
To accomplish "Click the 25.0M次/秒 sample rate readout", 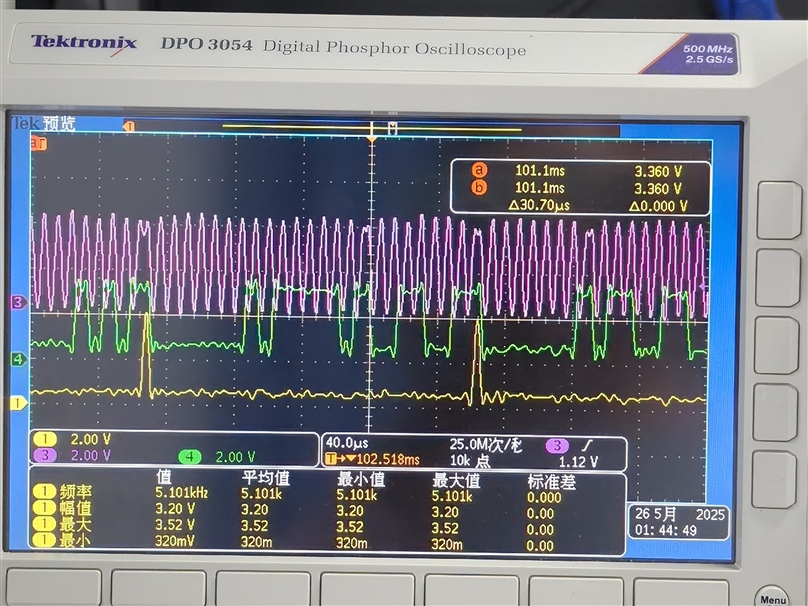I will 486,445.
